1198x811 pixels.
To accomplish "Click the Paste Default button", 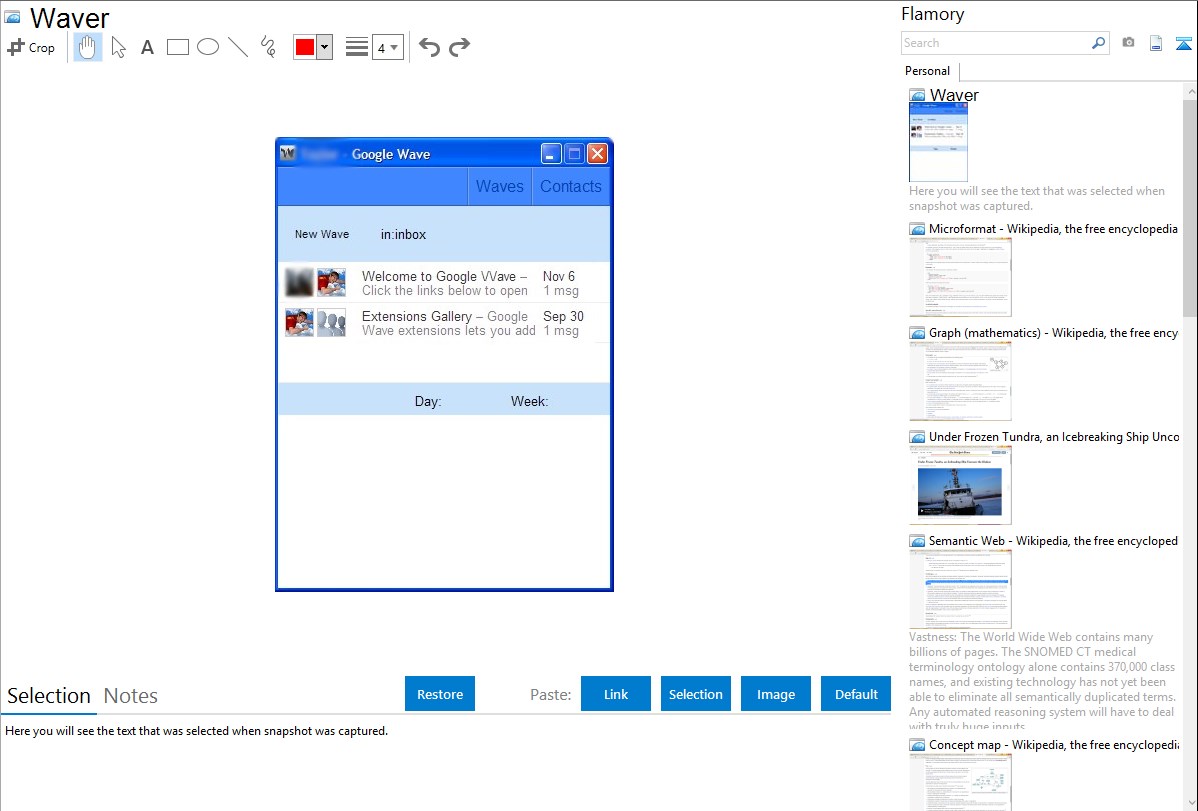I will 856,694.
